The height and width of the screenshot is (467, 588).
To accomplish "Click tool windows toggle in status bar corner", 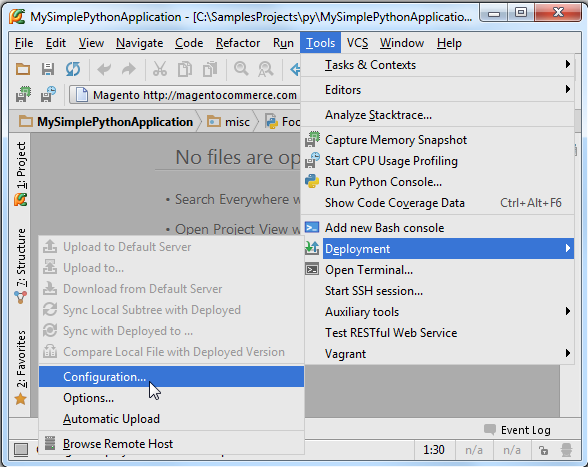I will pyautogui.click(x=21, y=449).
